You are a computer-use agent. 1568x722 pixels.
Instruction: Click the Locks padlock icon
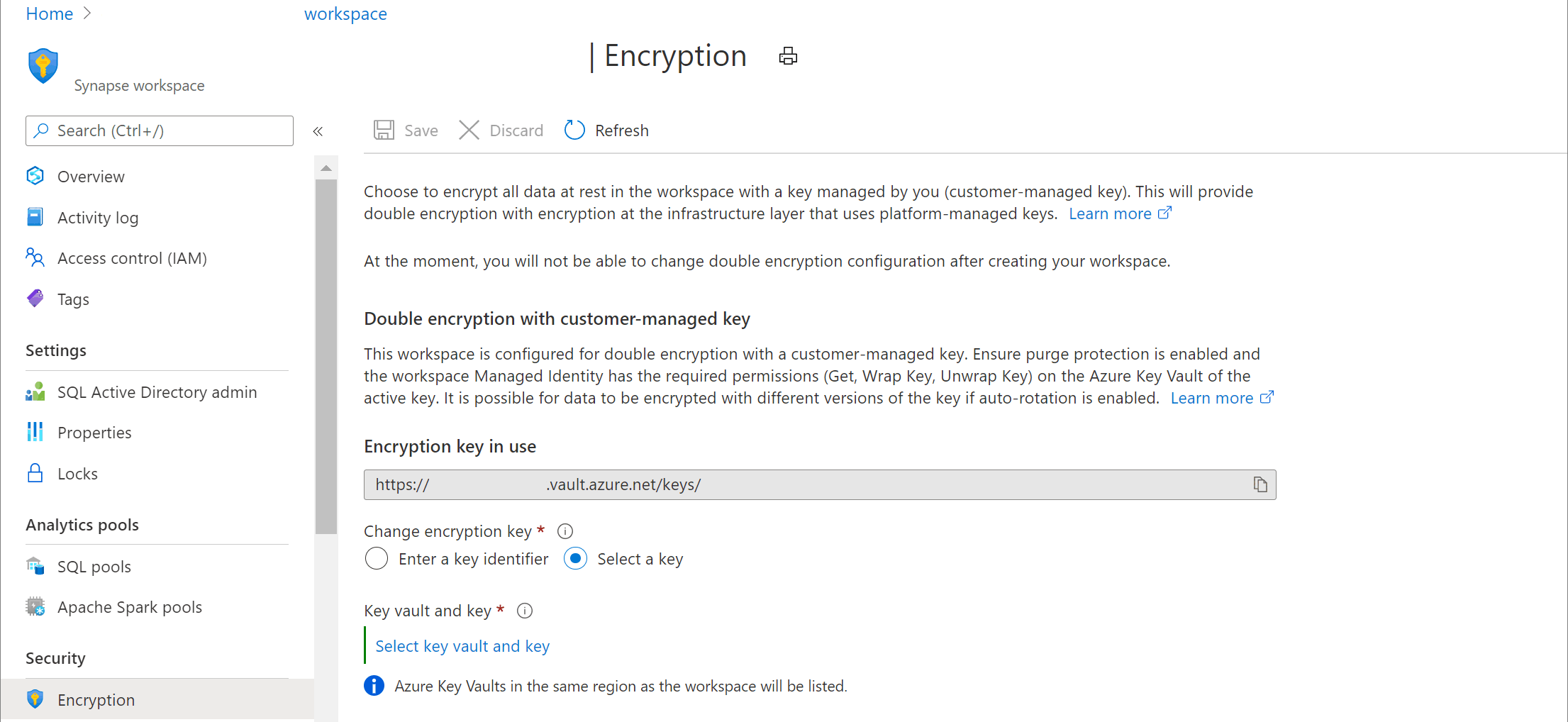pyautogui.click(x=35, y=473)
